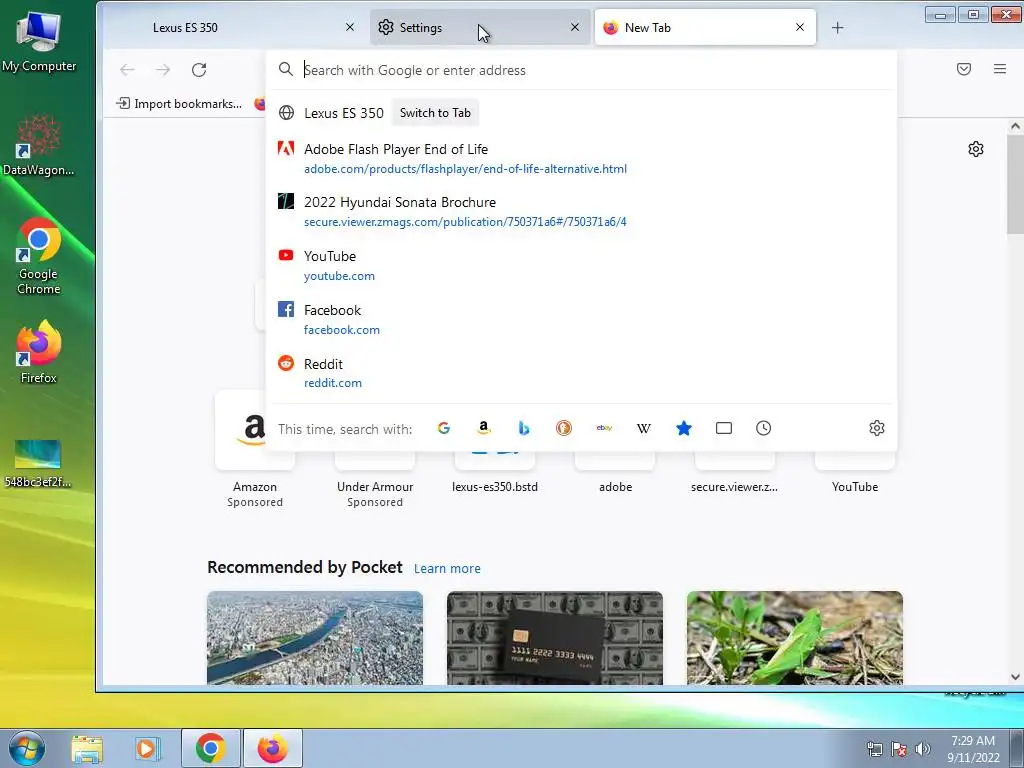
Task: Select the DataWagon desktop shortcut
Action: (x=39, y=145)
